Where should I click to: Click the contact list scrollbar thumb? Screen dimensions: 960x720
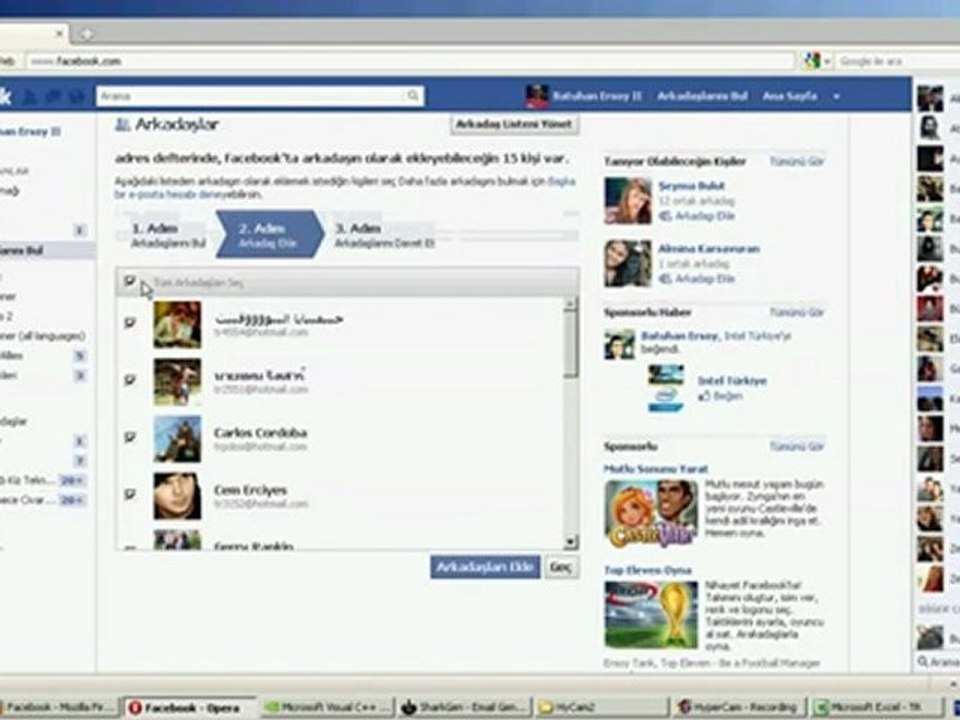tap(571, 345)
